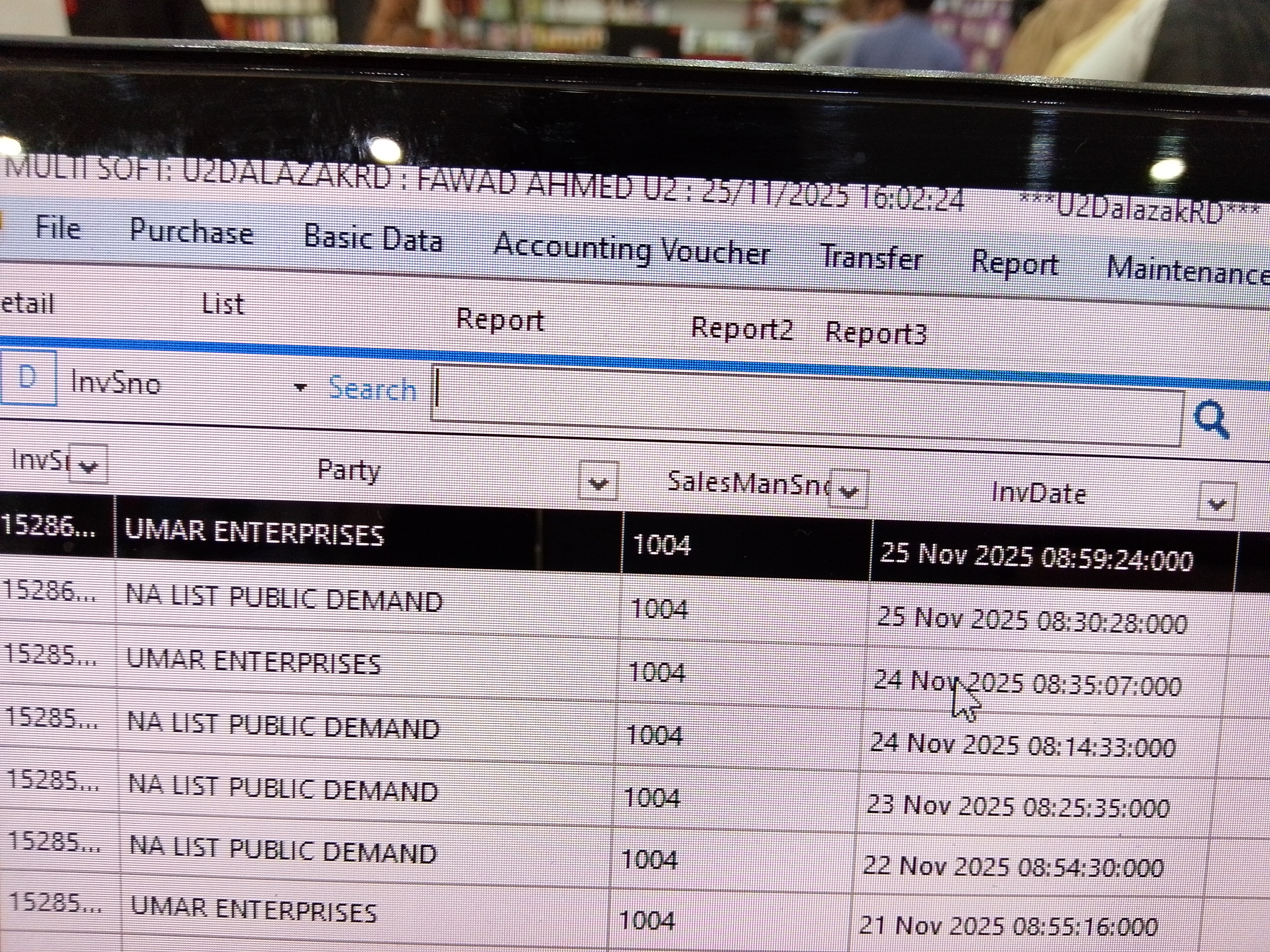Open the InvSno column header filter
The height and width of the screenshot is (952, 1270).
(88, 465)
